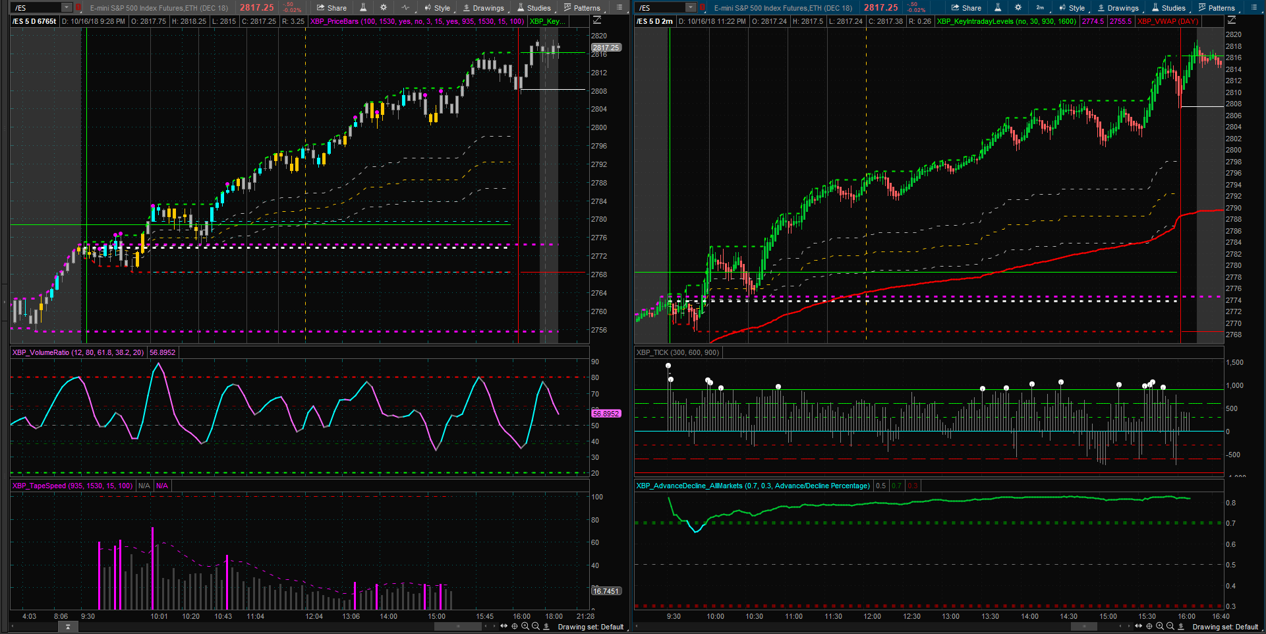
Task: Open the left chart's rightmost toolbar menu icon
Action: [x=619, y=8]
